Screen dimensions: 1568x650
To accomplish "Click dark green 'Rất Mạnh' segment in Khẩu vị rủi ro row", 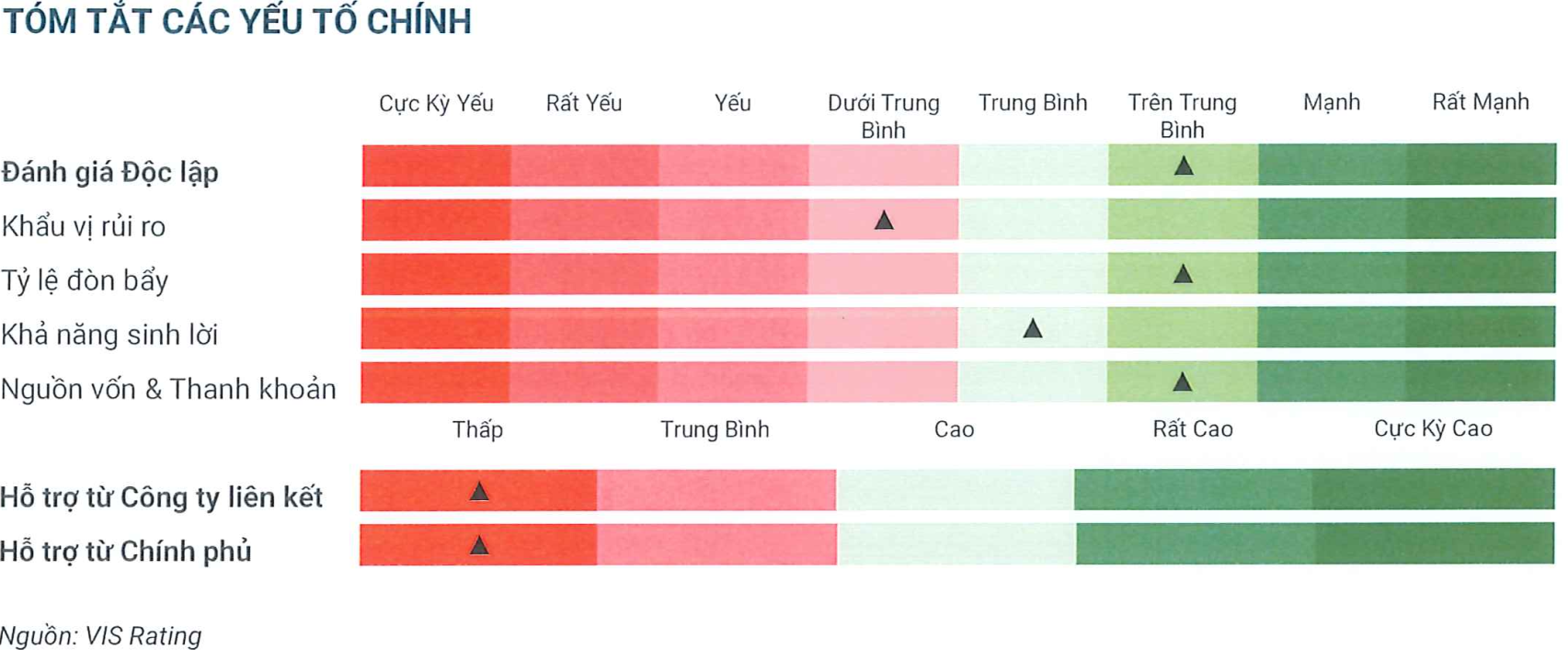I will click(1480, 220).
